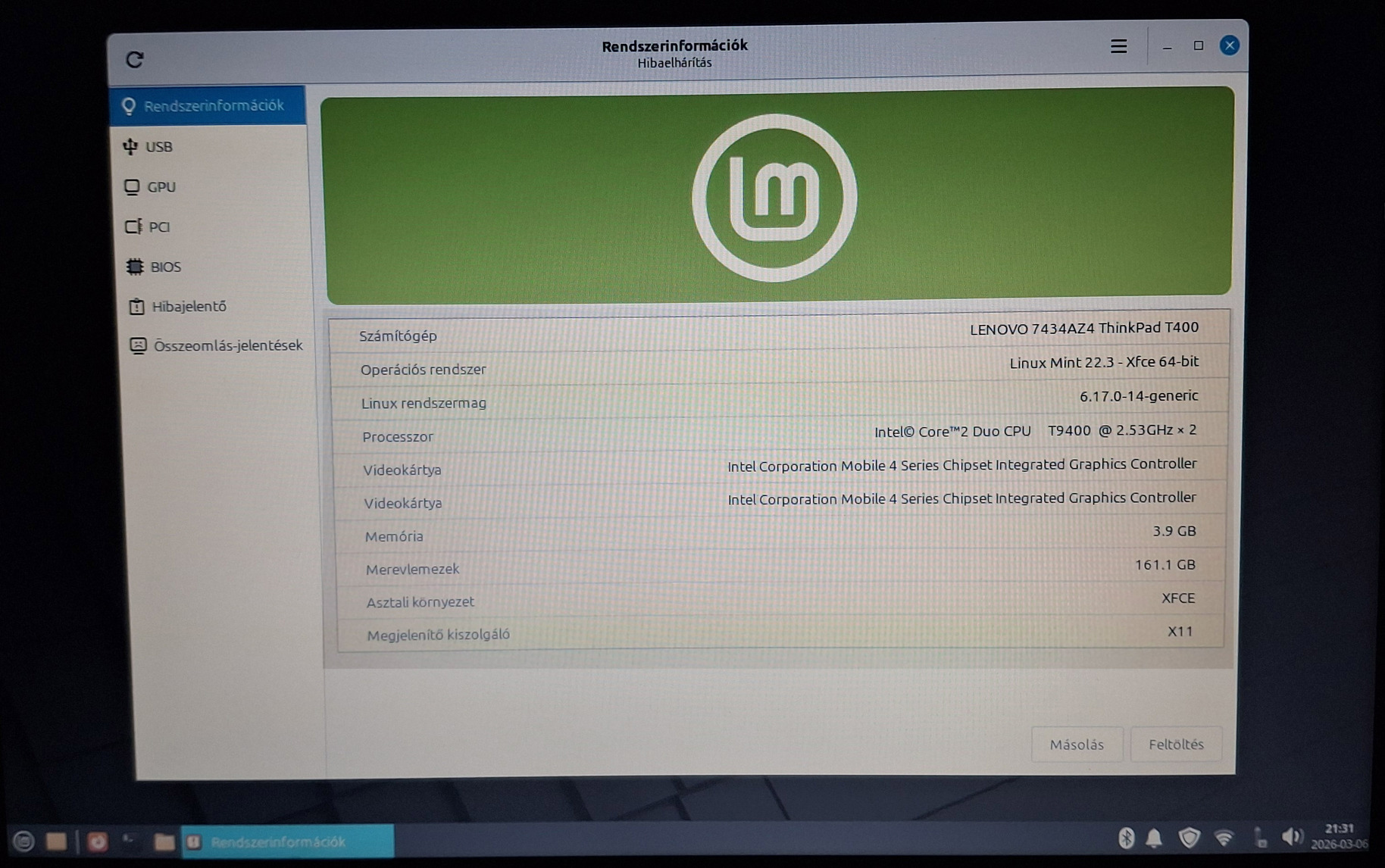This screenshot has width=1385, height=868.
Task: Minimize the Rendszerinformációk window
Action: [1167, 47]
